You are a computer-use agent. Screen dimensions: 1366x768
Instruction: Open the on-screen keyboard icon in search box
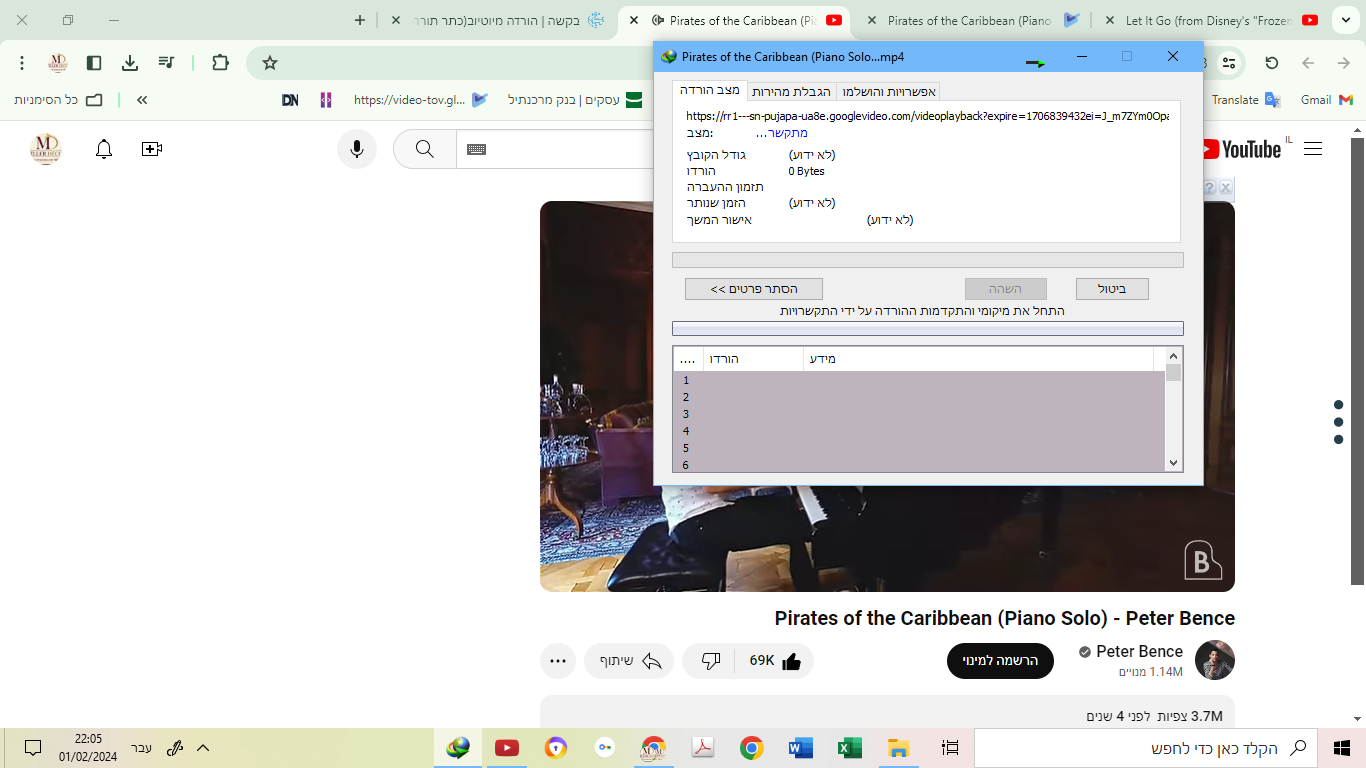point(477,149)
